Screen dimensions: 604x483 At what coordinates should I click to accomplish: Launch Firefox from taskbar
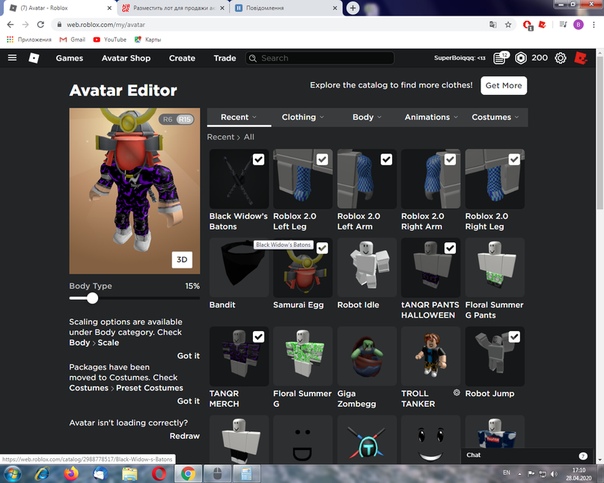[71, 473]
